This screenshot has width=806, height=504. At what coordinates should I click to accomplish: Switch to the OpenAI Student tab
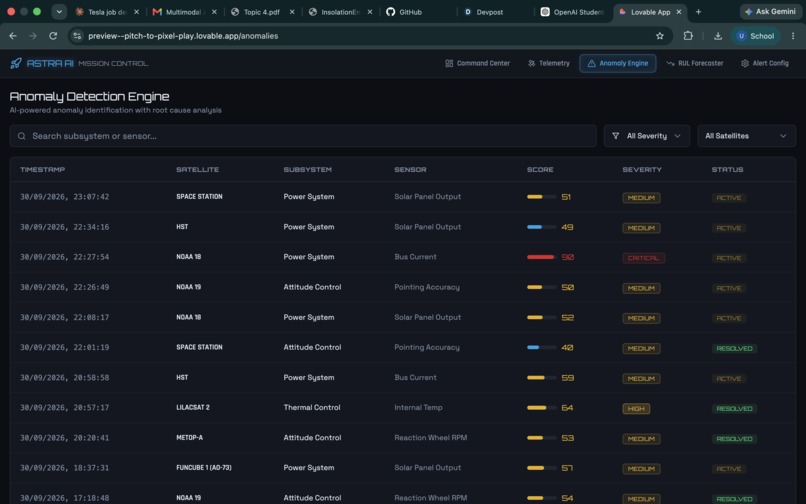573,12
